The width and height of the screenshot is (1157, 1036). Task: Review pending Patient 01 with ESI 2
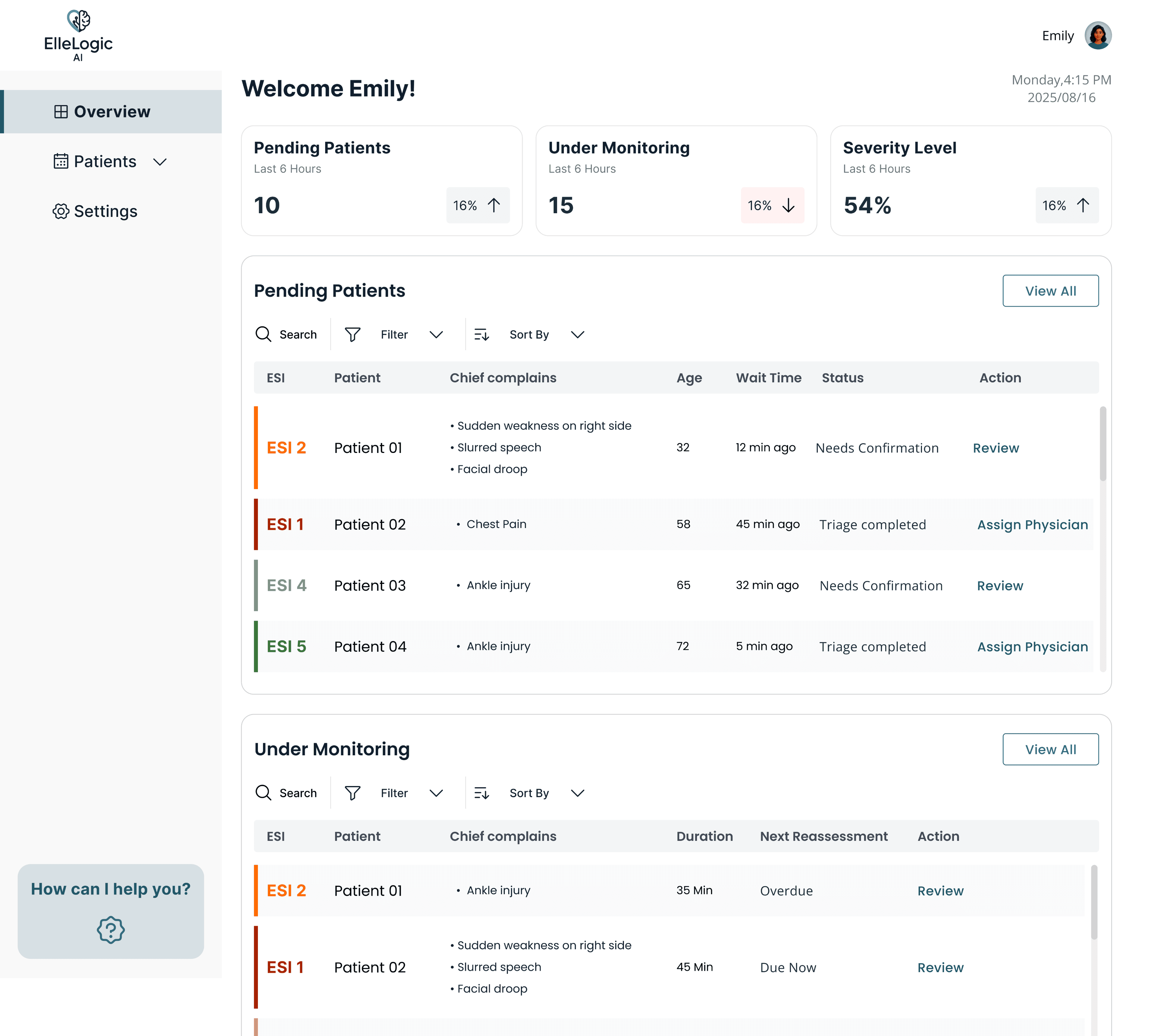point(995,448)
